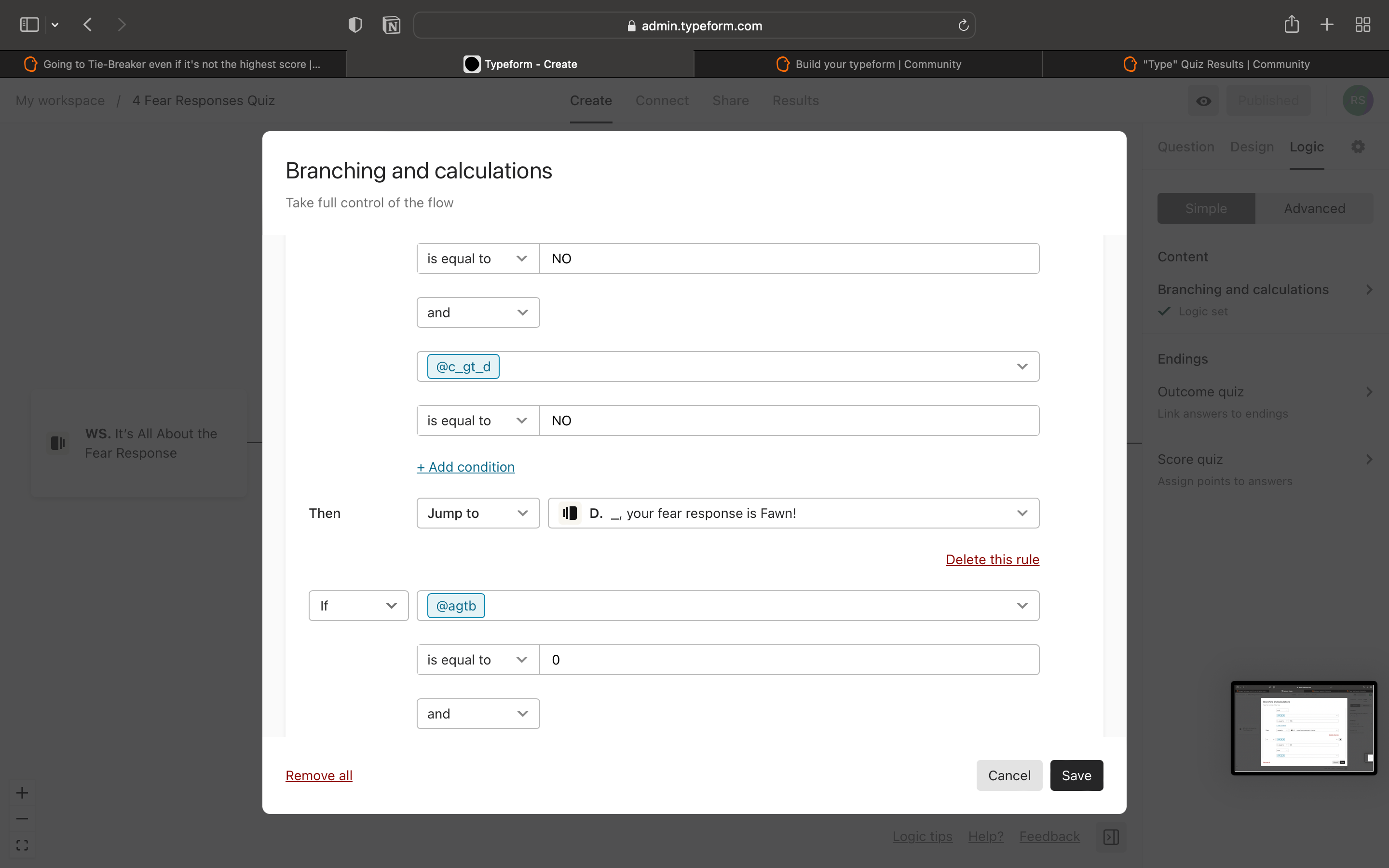
Task: Enable the Logic set checkmark toggle
Action: (x=1164, y=311)
